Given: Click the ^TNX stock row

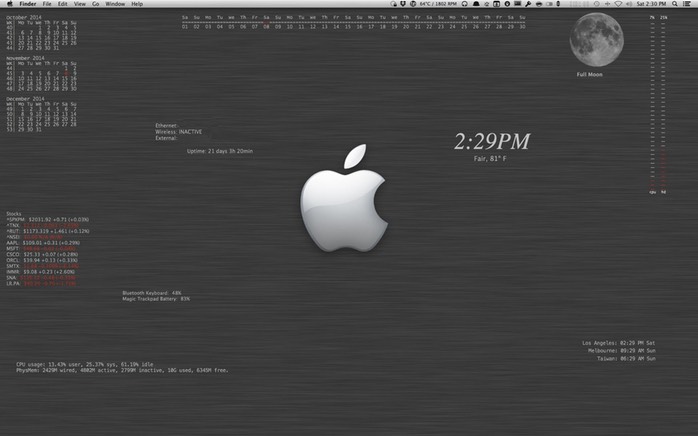Looking at the screenshot, I should pyautogui.click(x=42, y=225).
